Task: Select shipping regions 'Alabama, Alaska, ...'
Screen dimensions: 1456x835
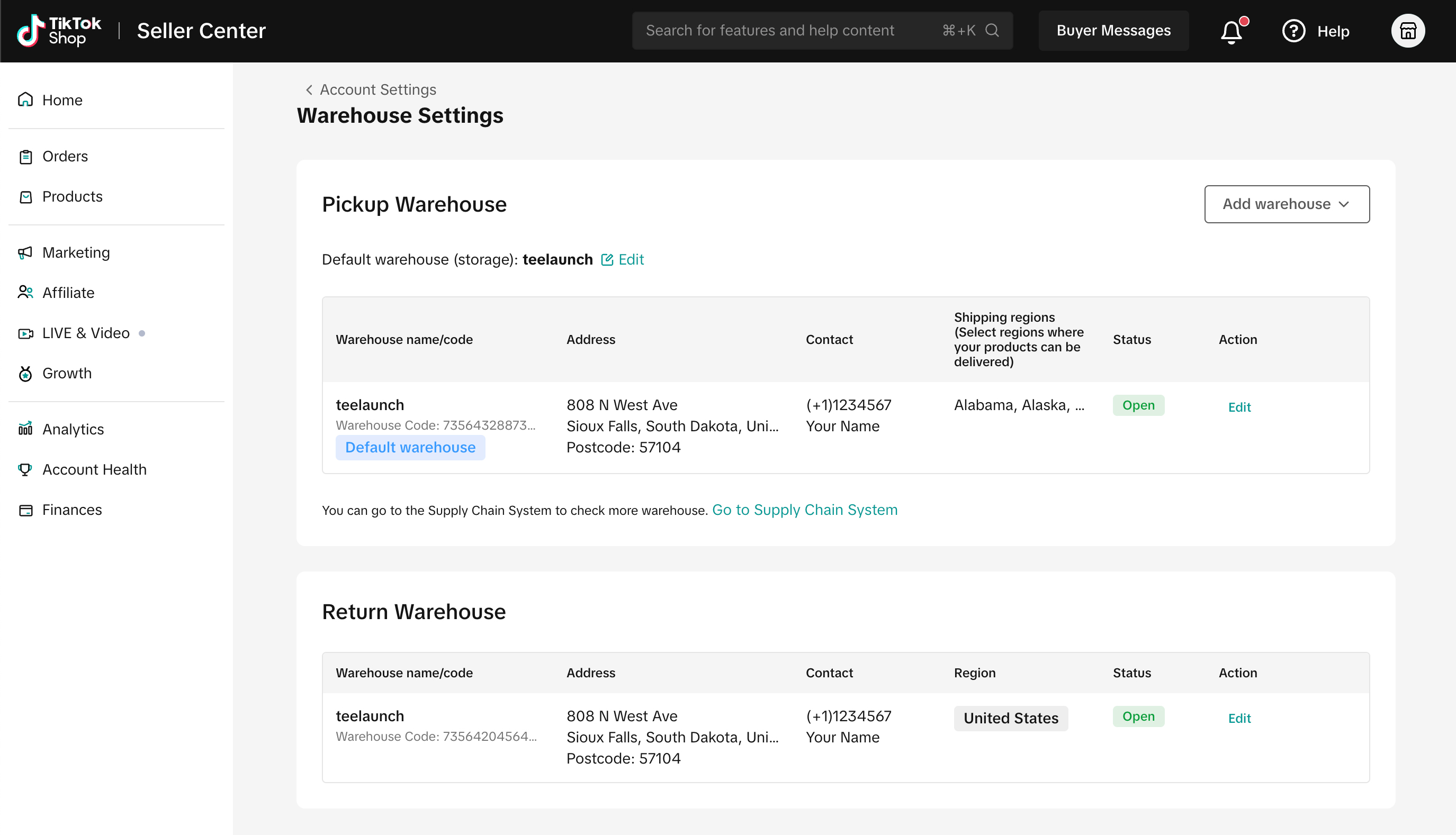Action: coord(1019,405)
